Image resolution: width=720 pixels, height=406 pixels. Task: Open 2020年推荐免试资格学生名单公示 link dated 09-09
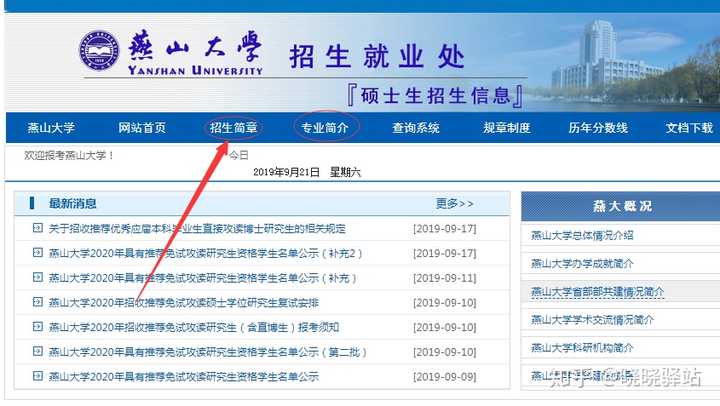(x=184, y=377)
